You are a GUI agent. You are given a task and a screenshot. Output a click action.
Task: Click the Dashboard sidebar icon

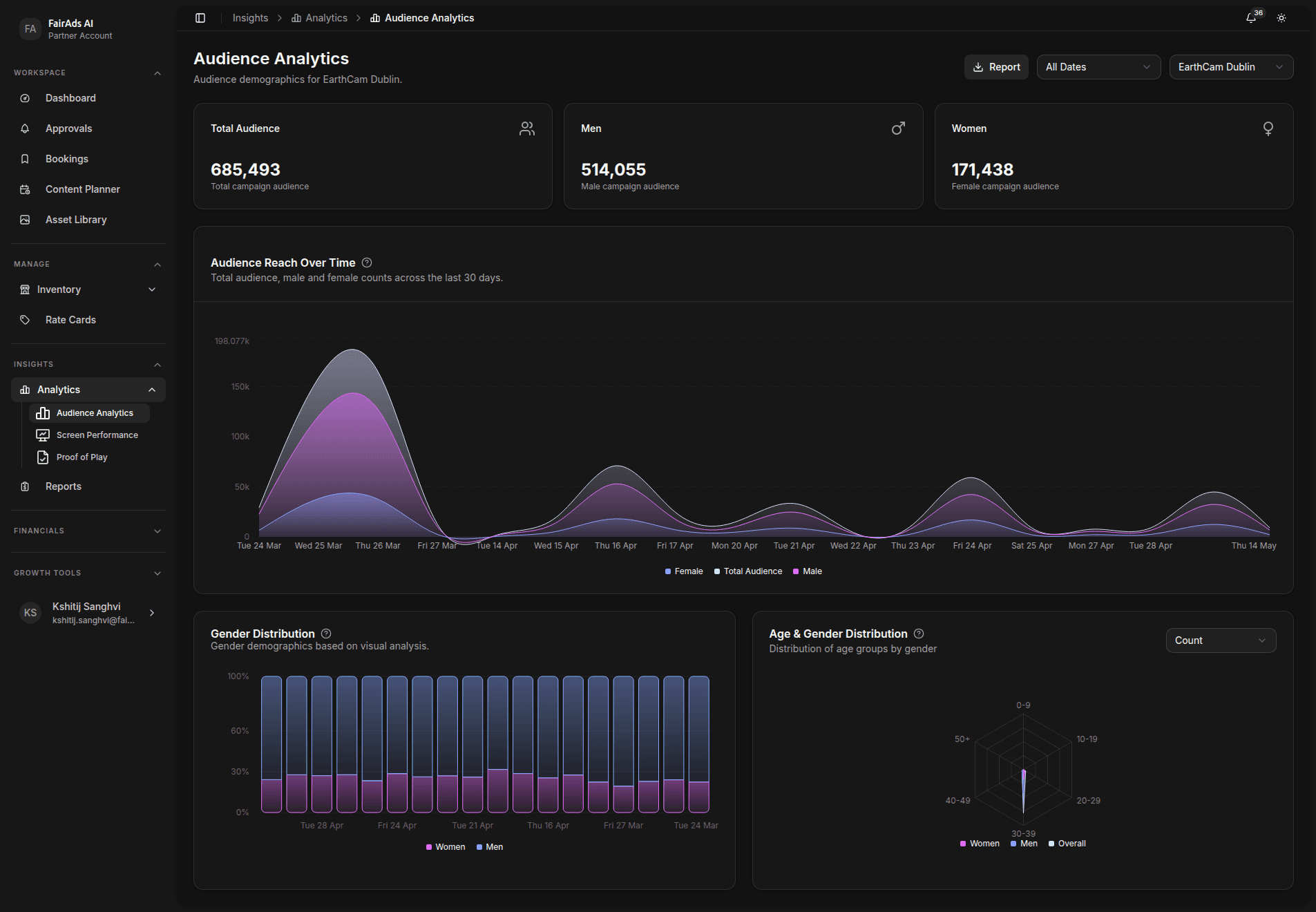click(25, 98)
